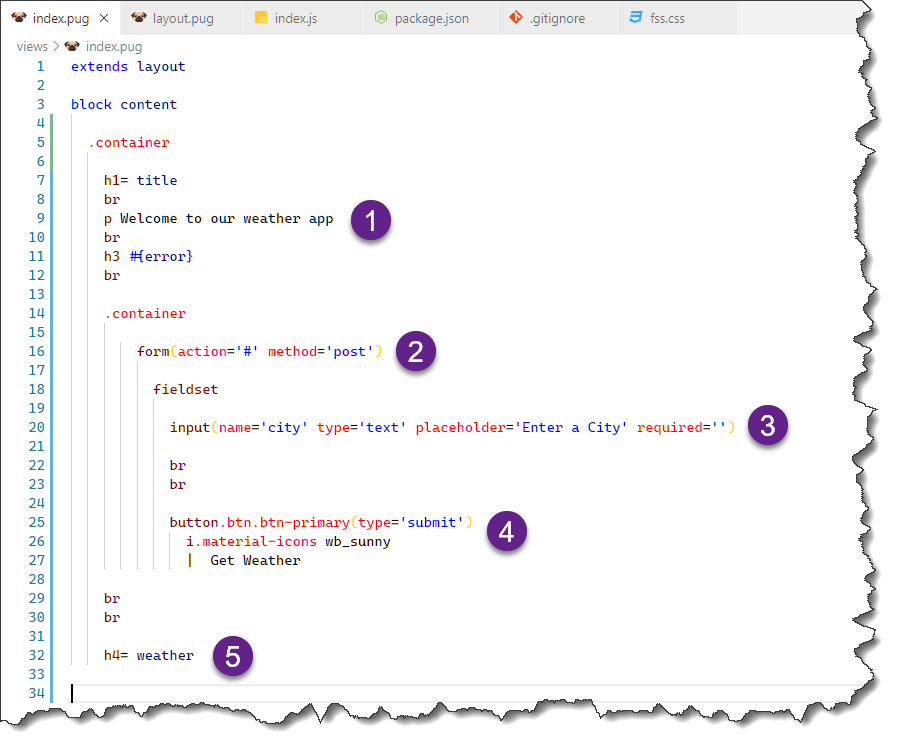Click the pug icon on the index.pug tab
The image size is (898, 745).
click(19, 18)
